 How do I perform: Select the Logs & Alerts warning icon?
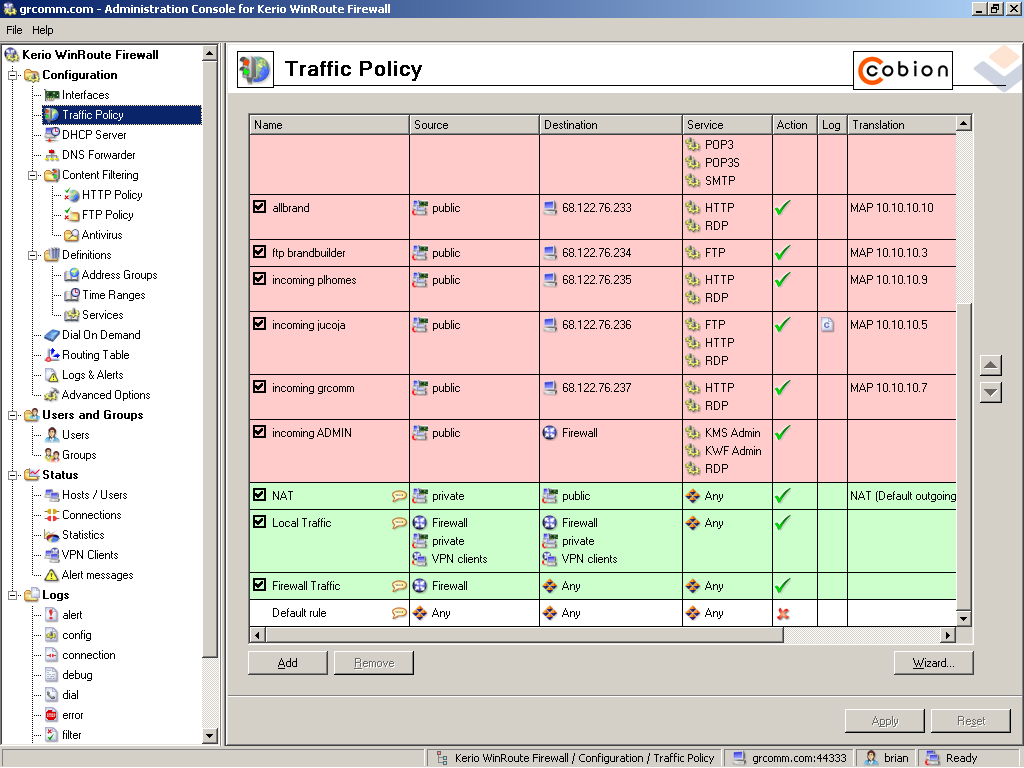coord(52,376)
